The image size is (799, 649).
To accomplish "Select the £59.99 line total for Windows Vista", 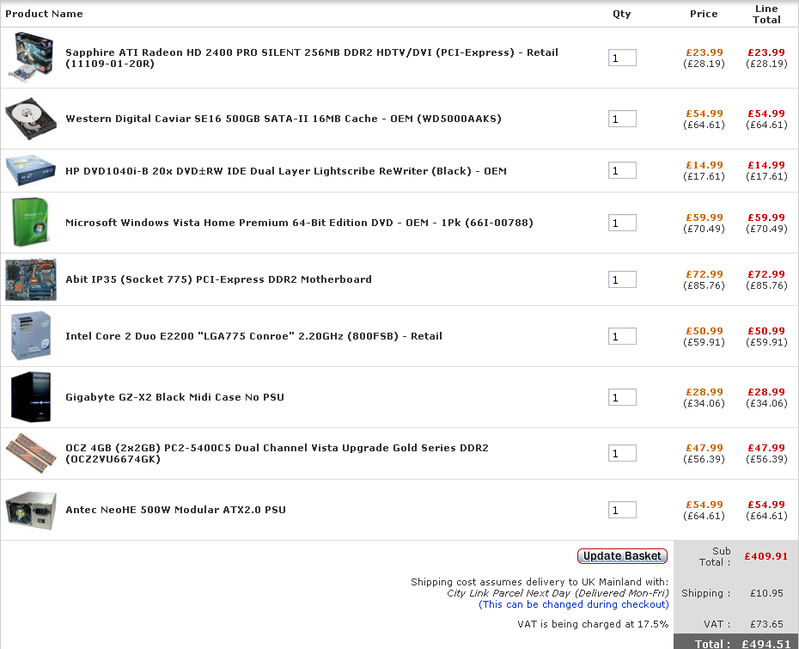I will point(766,217).
